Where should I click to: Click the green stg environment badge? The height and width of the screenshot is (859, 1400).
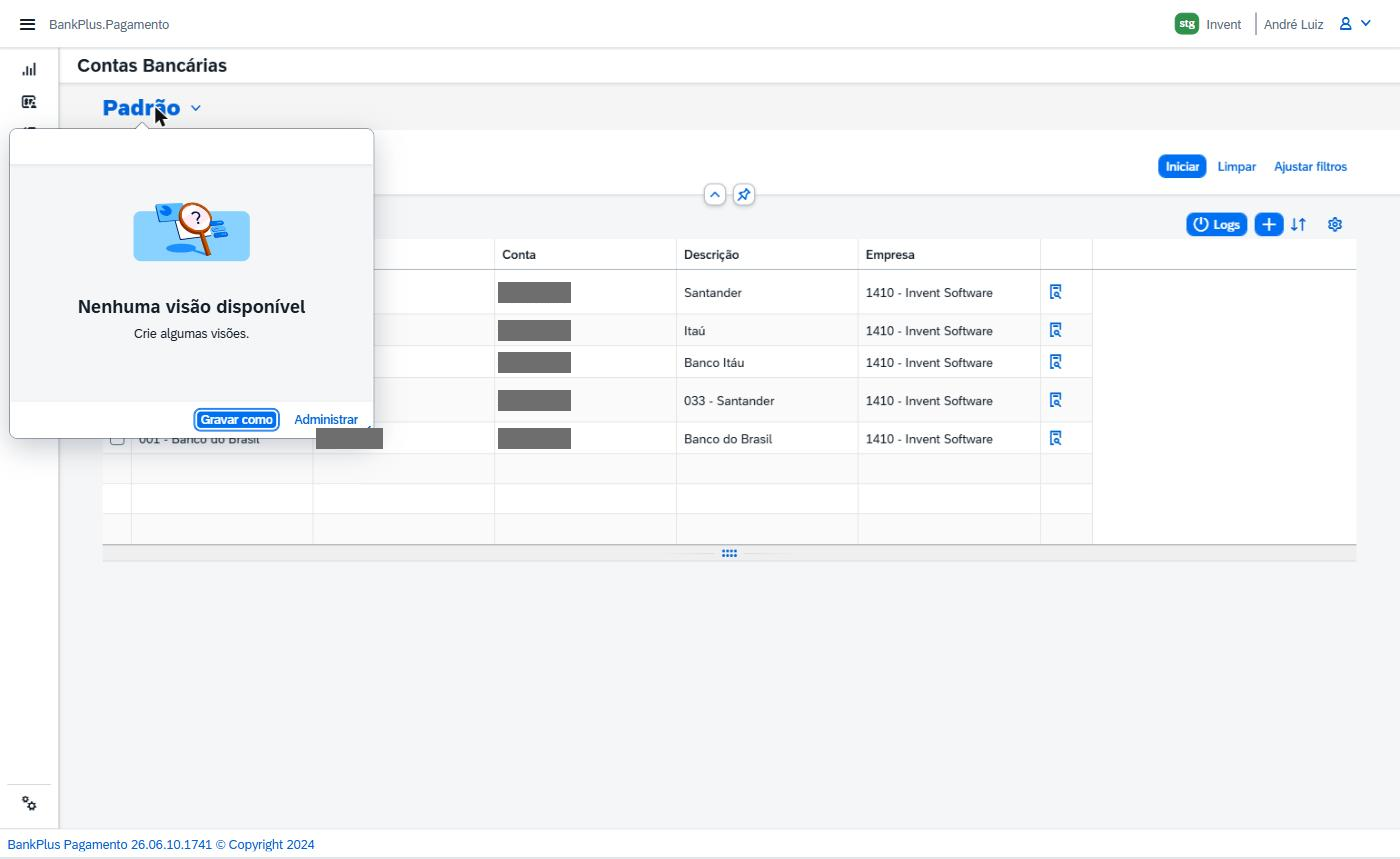pyautogui.click(x=1187, y=24)
